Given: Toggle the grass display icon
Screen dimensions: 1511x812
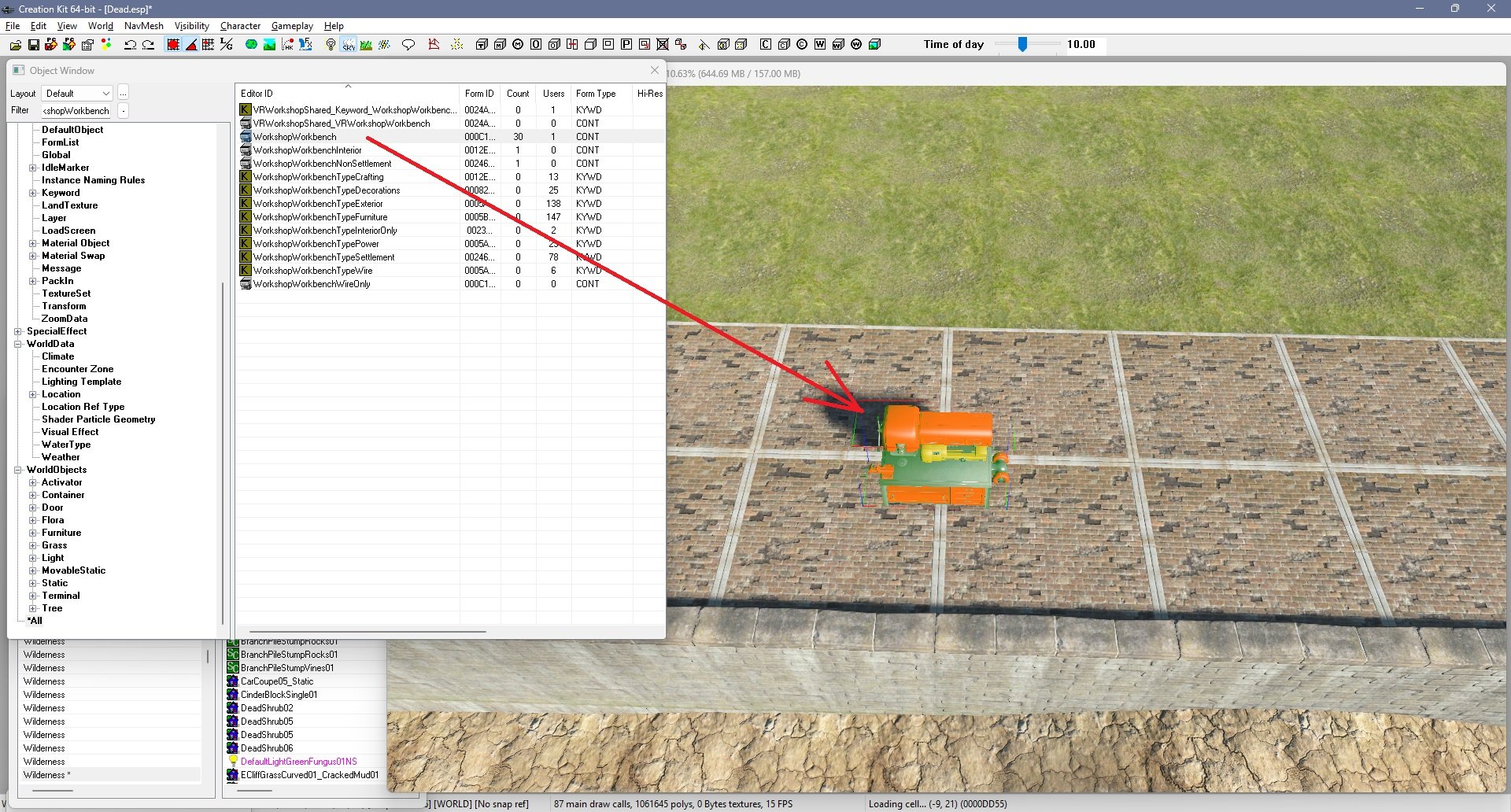Looking at the screenshot, I should [366, 45].
